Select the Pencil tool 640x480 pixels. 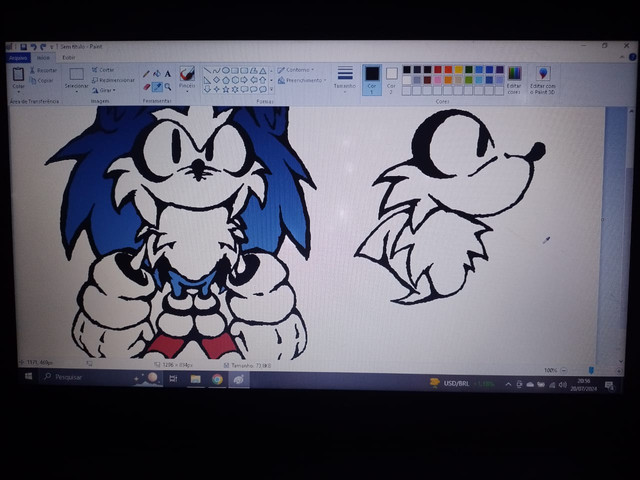(146, 74)
